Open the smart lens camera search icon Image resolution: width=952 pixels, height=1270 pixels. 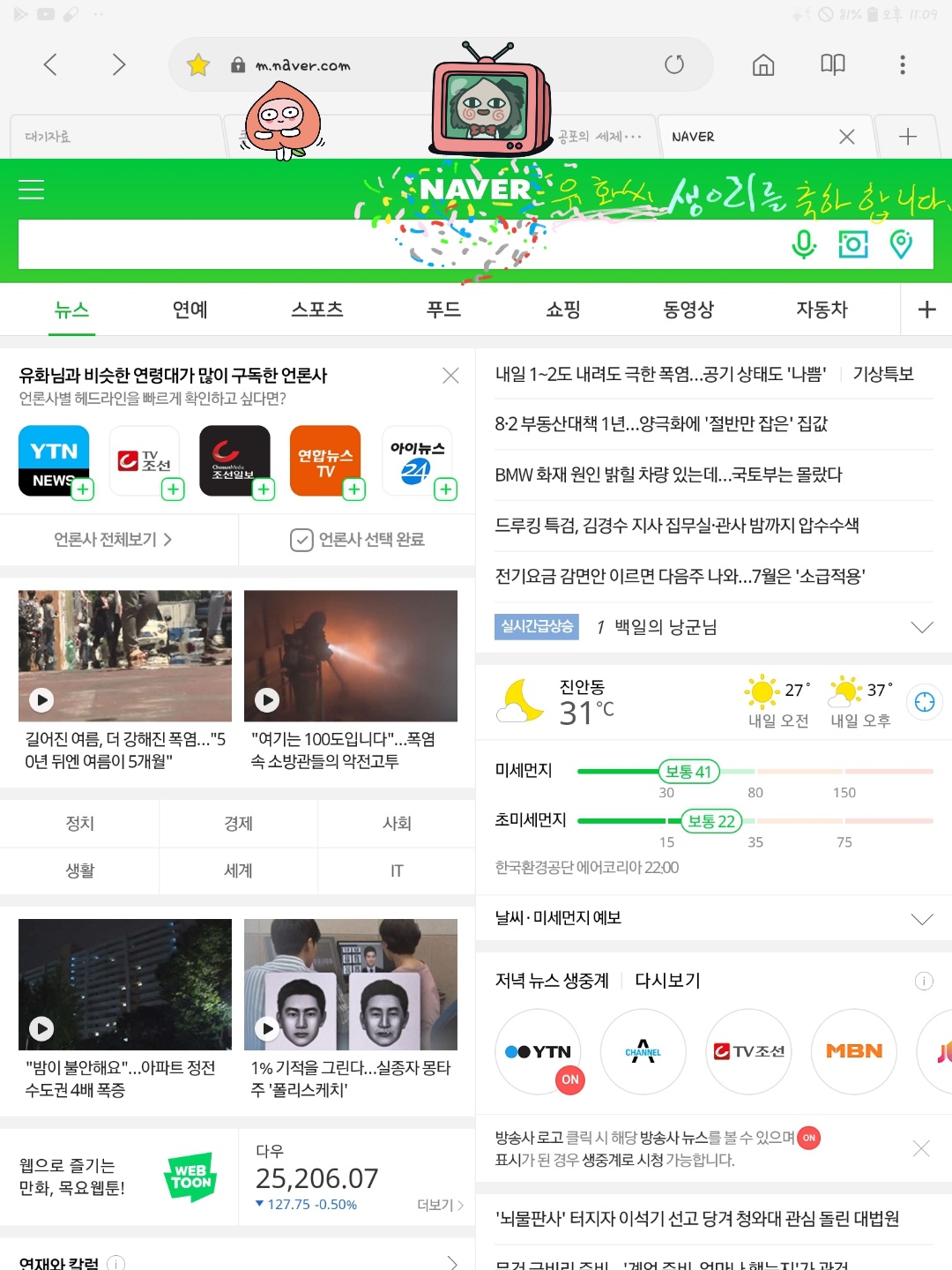[x=853, y=244]
